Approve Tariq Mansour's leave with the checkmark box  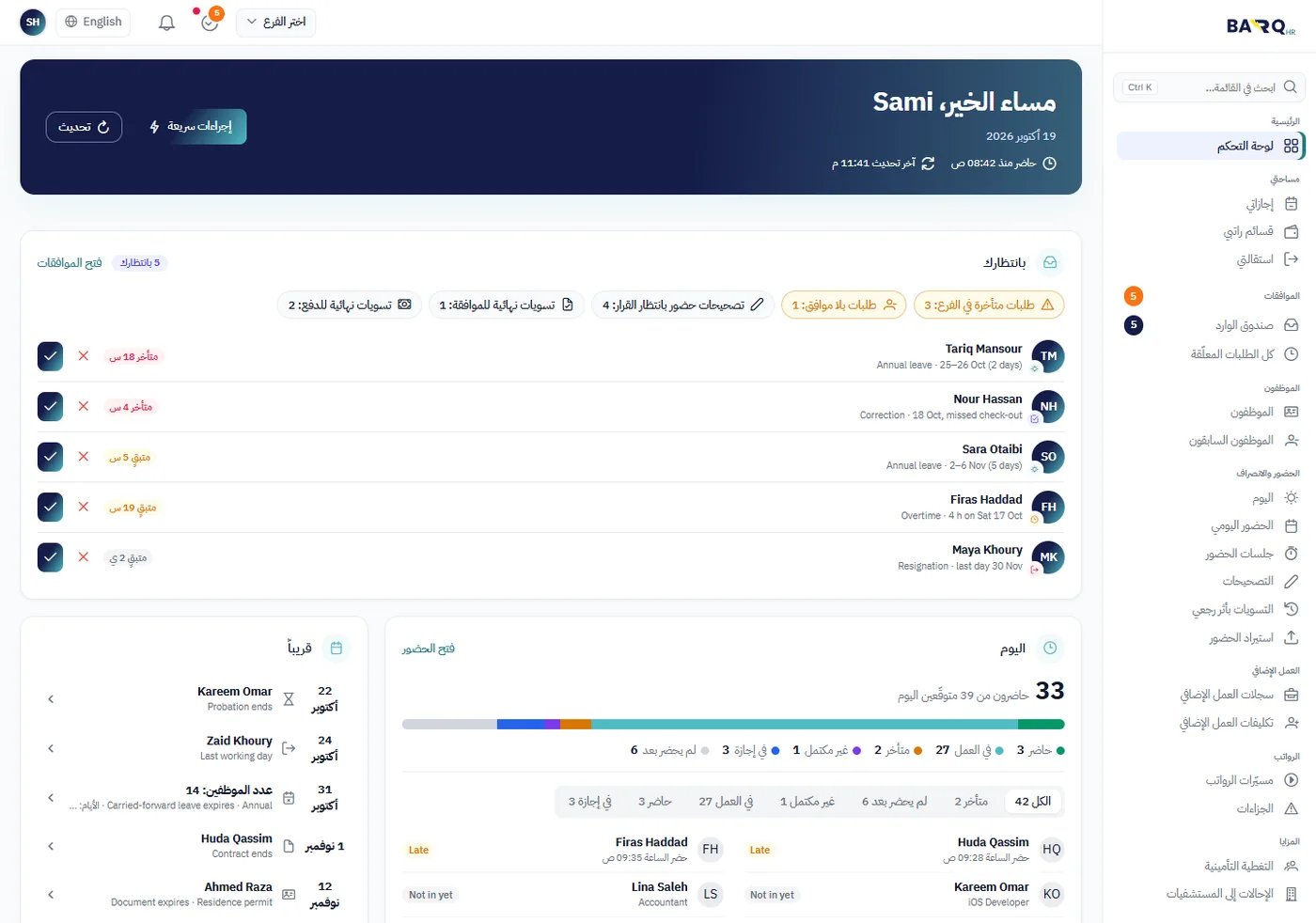[51, 356]
